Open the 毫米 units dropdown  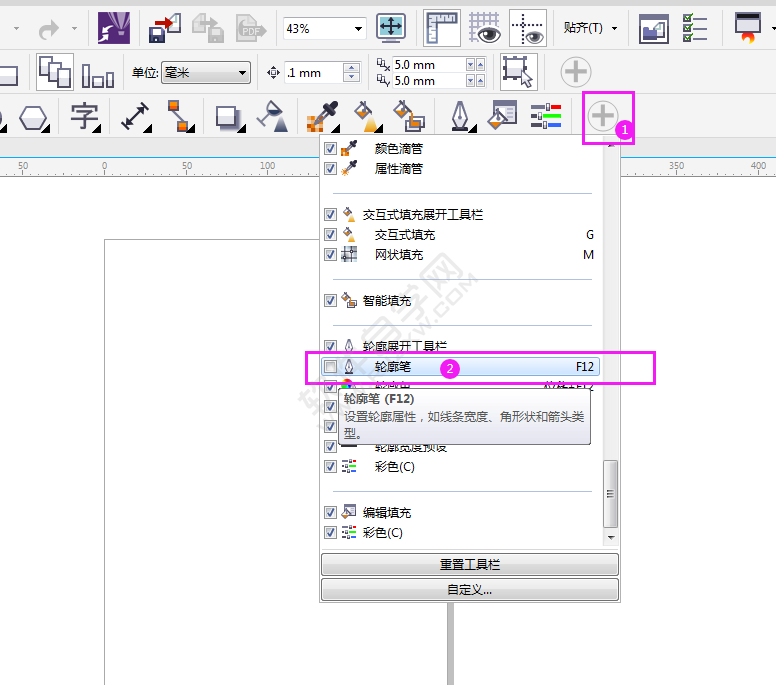206,73
